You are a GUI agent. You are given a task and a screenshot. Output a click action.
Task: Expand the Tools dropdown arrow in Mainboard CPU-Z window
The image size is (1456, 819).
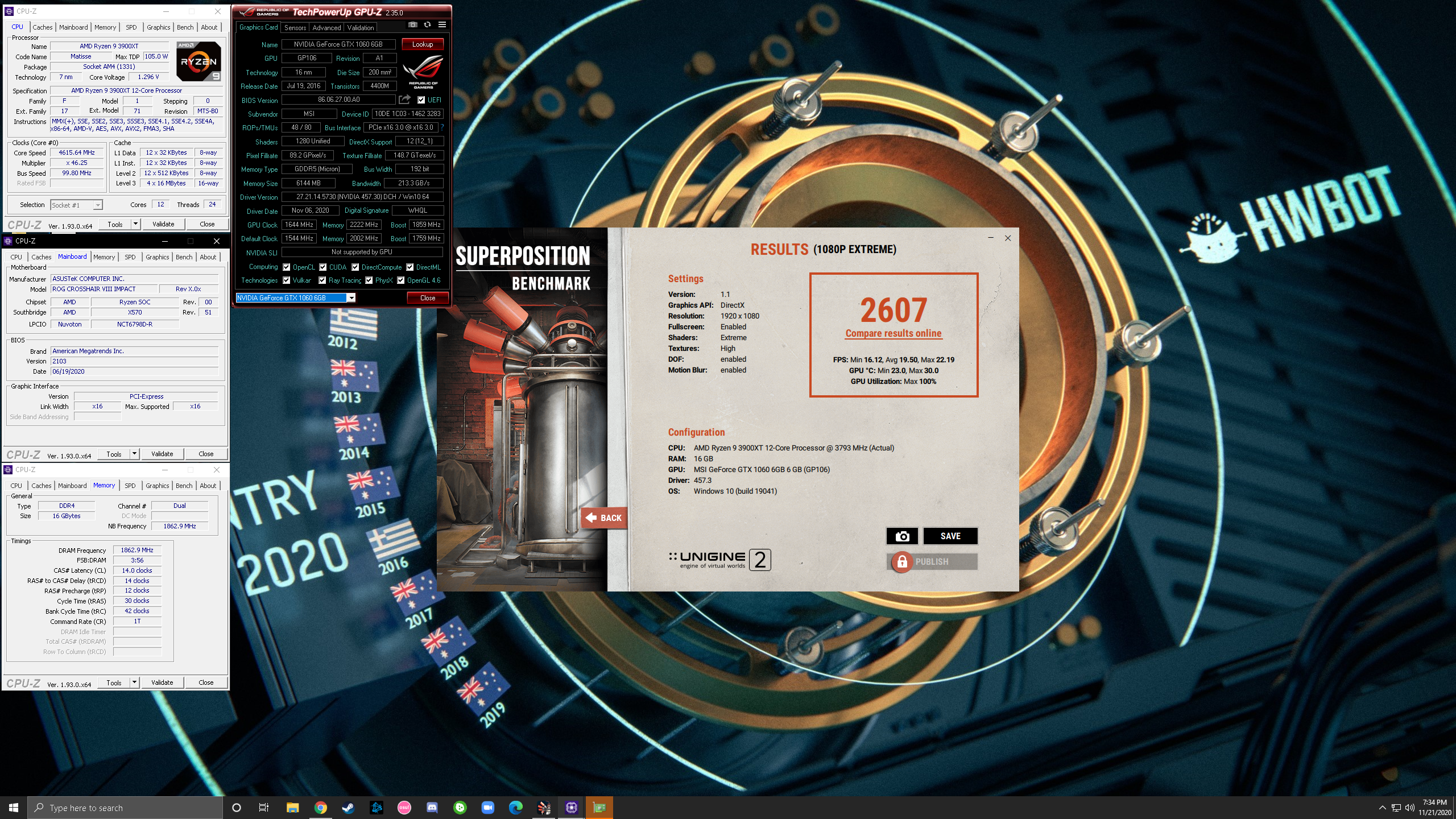pos(134,454)
